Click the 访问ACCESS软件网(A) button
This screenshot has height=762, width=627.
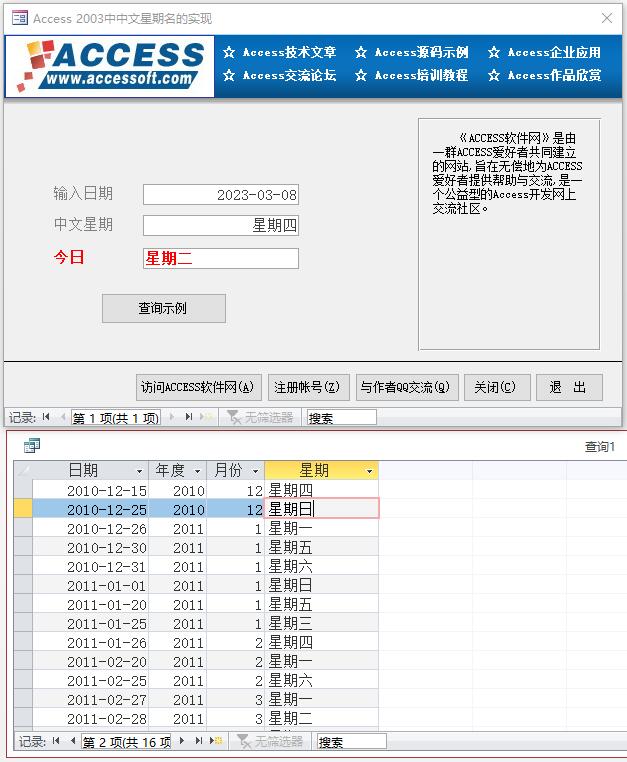click(x=198, y=387)
